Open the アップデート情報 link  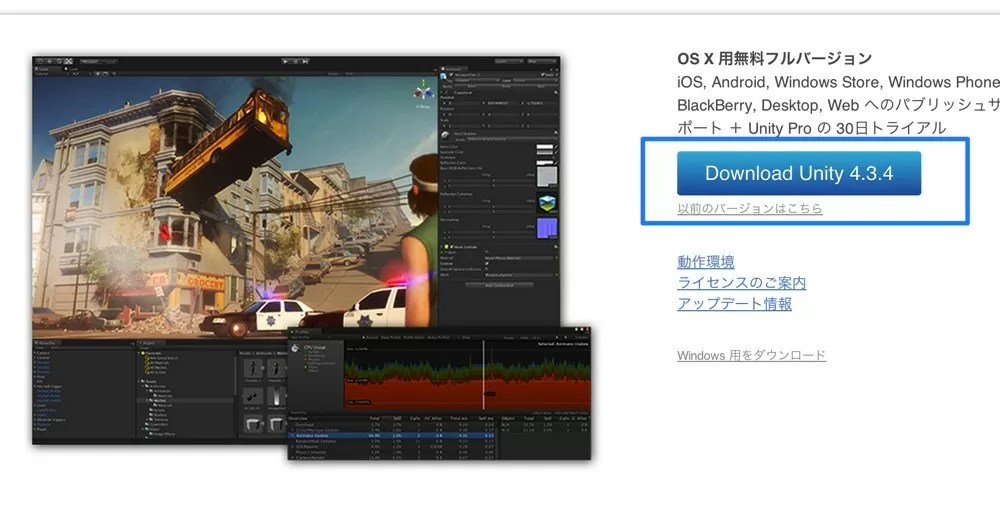tap(735, 303)
